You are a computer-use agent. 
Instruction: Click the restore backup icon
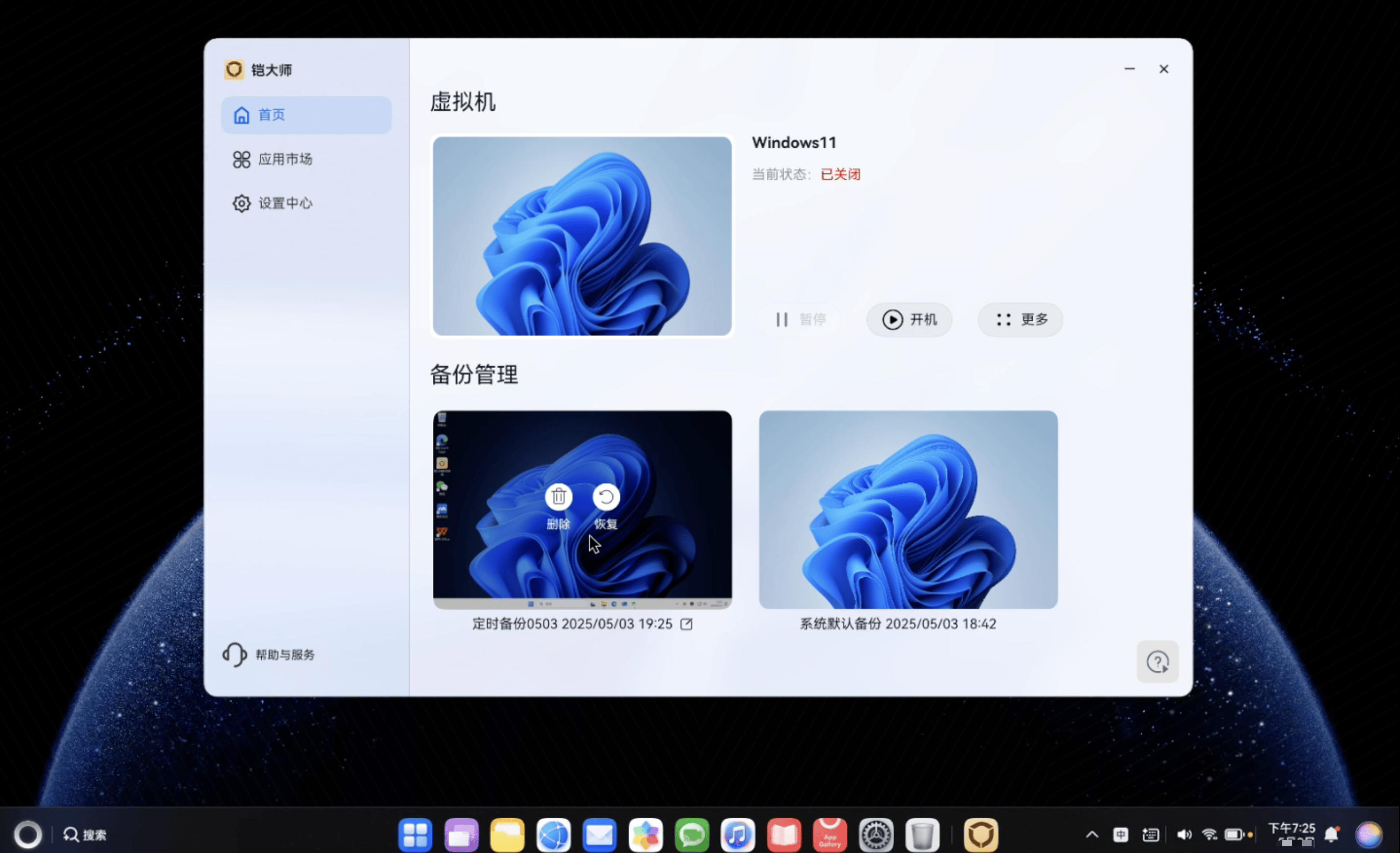606,497
